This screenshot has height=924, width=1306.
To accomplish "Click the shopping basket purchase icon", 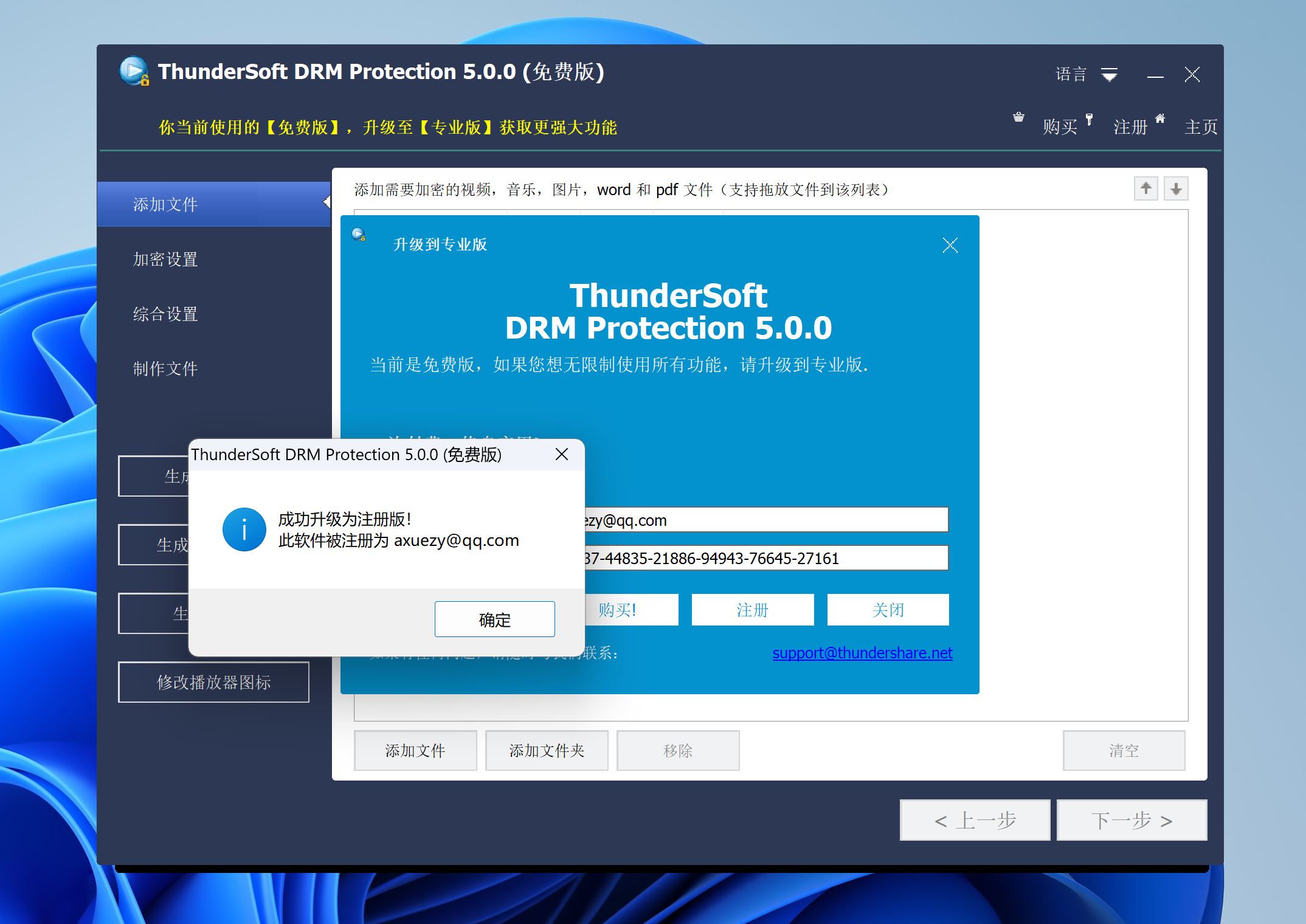I will click(1018, 117).
